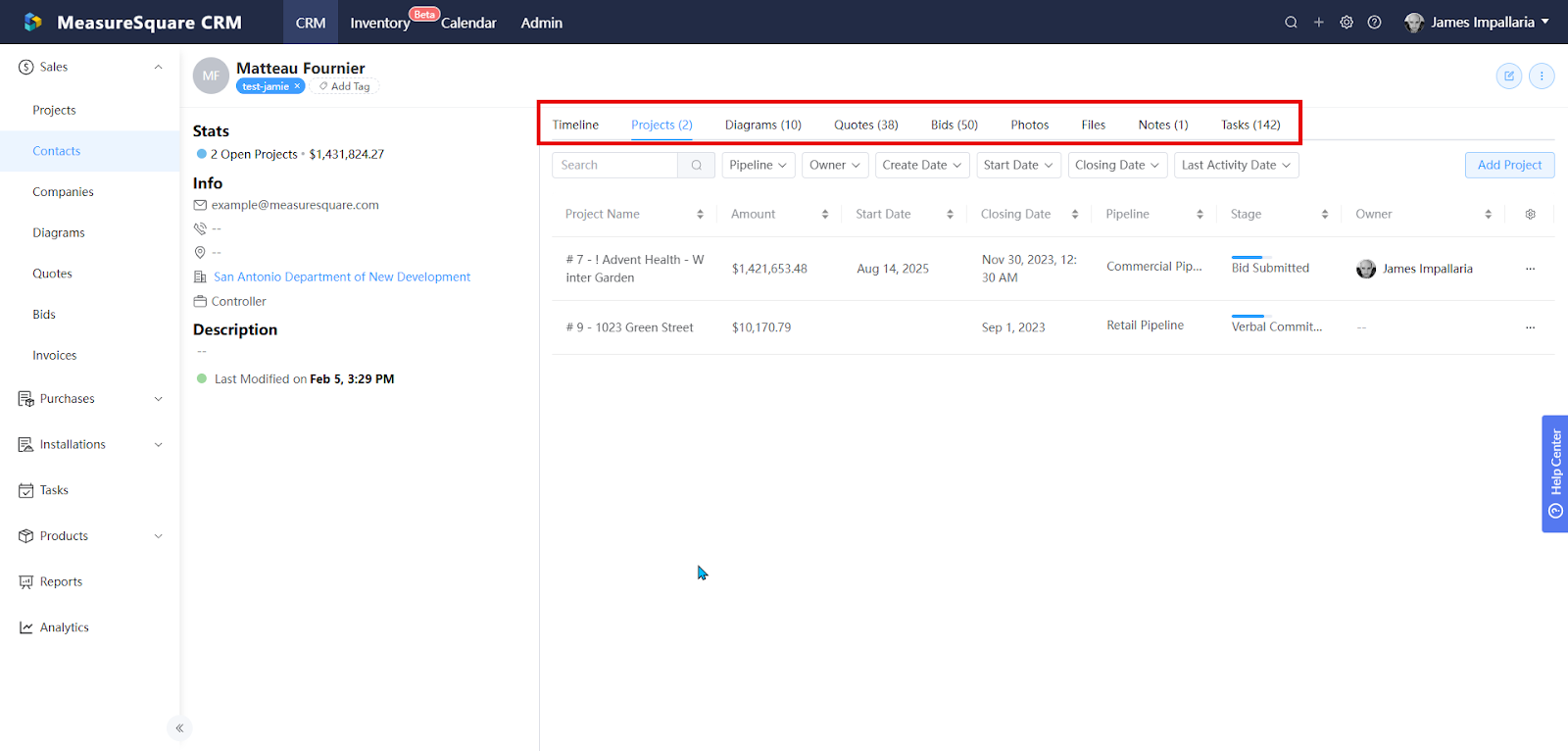This screenshot has width=1568, height=751.
Task: Switch to the Notes (1) tab
Action: [1163, 125]
